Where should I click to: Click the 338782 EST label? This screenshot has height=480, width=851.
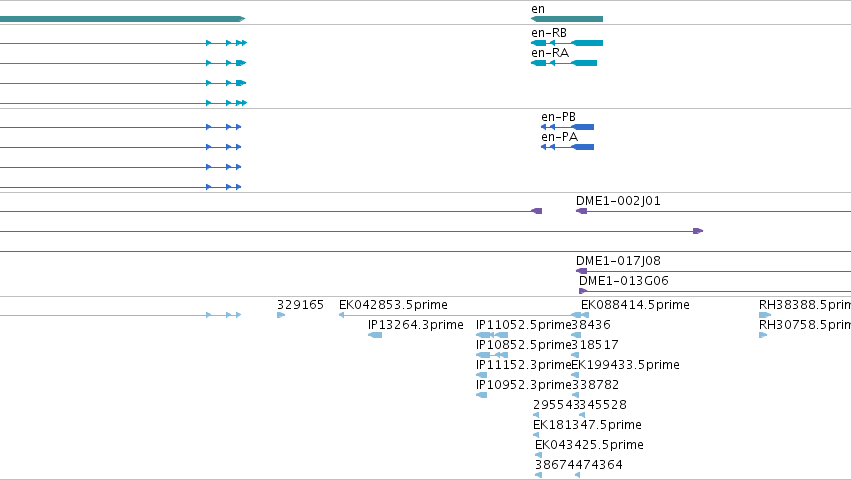596,385
